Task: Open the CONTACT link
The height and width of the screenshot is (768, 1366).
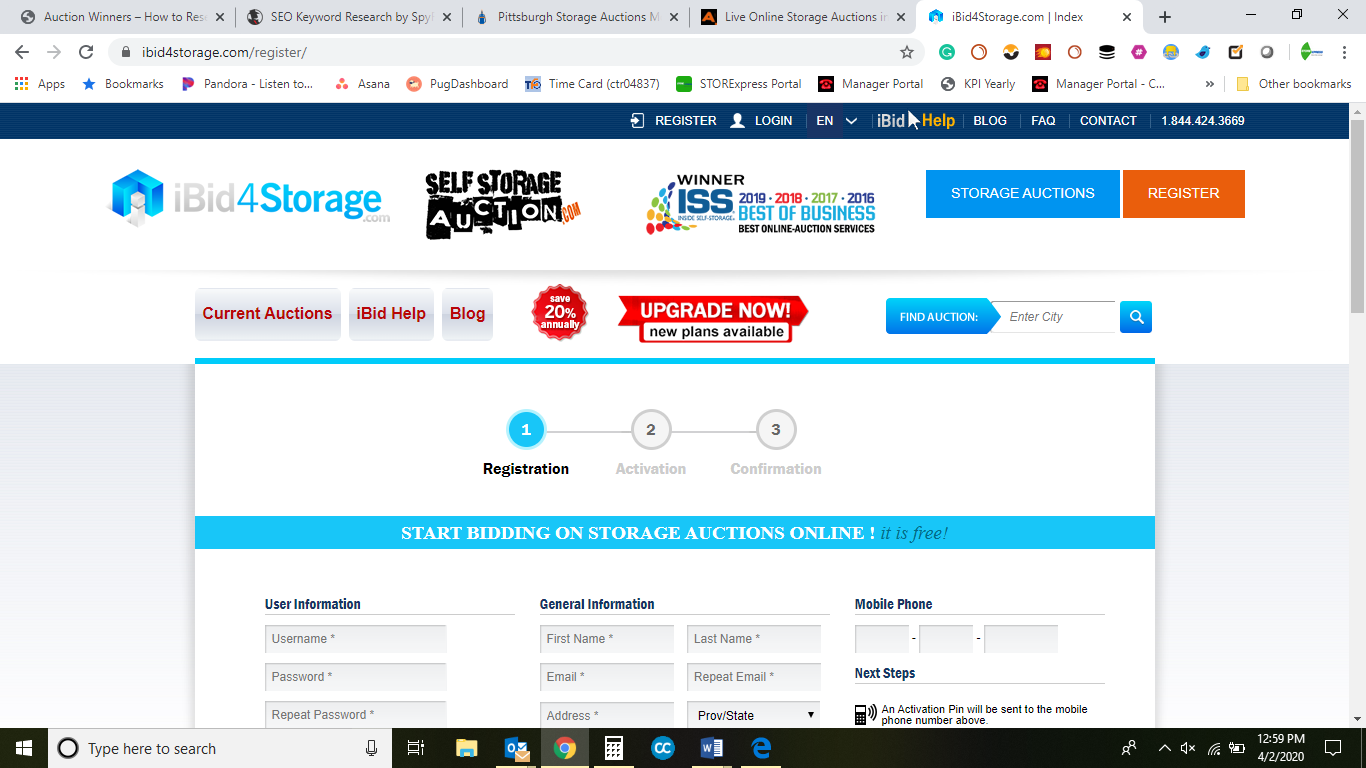Action: click(x=1108, y=121)
